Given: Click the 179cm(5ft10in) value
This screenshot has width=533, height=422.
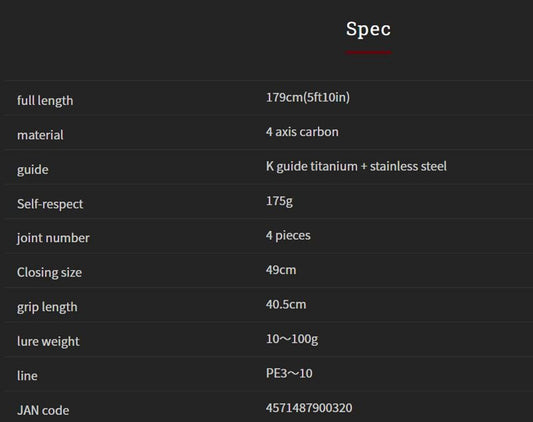Looking at the screenshot, I should pyautogui.click(x=308, y=98).
